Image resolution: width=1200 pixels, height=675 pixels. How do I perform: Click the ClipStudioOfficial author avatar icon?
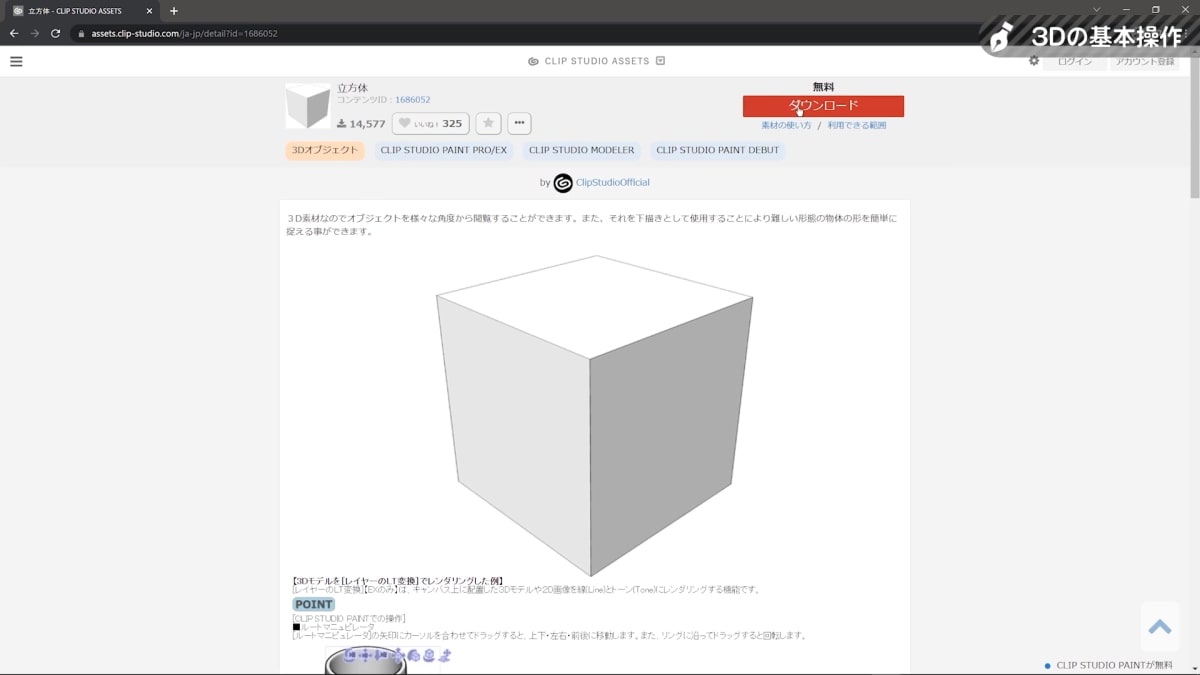coord(563,183)
